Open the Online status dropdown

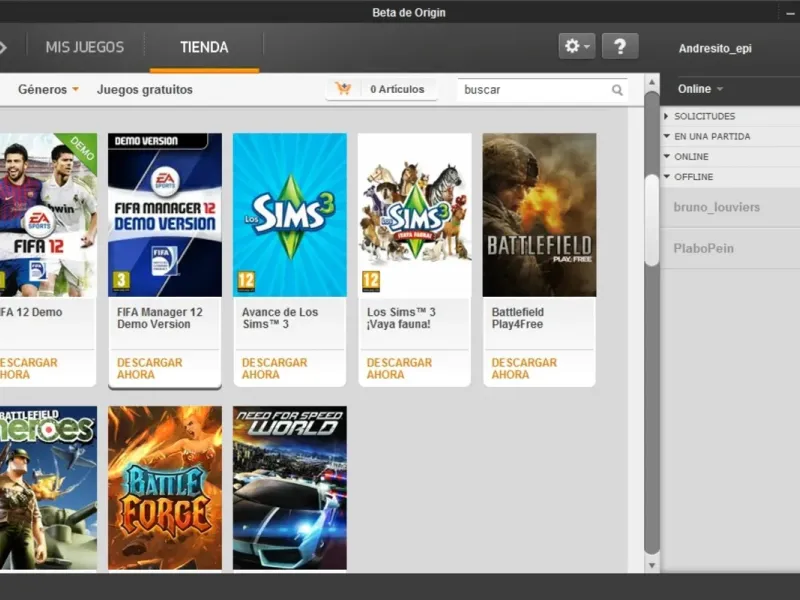(700, 89)
